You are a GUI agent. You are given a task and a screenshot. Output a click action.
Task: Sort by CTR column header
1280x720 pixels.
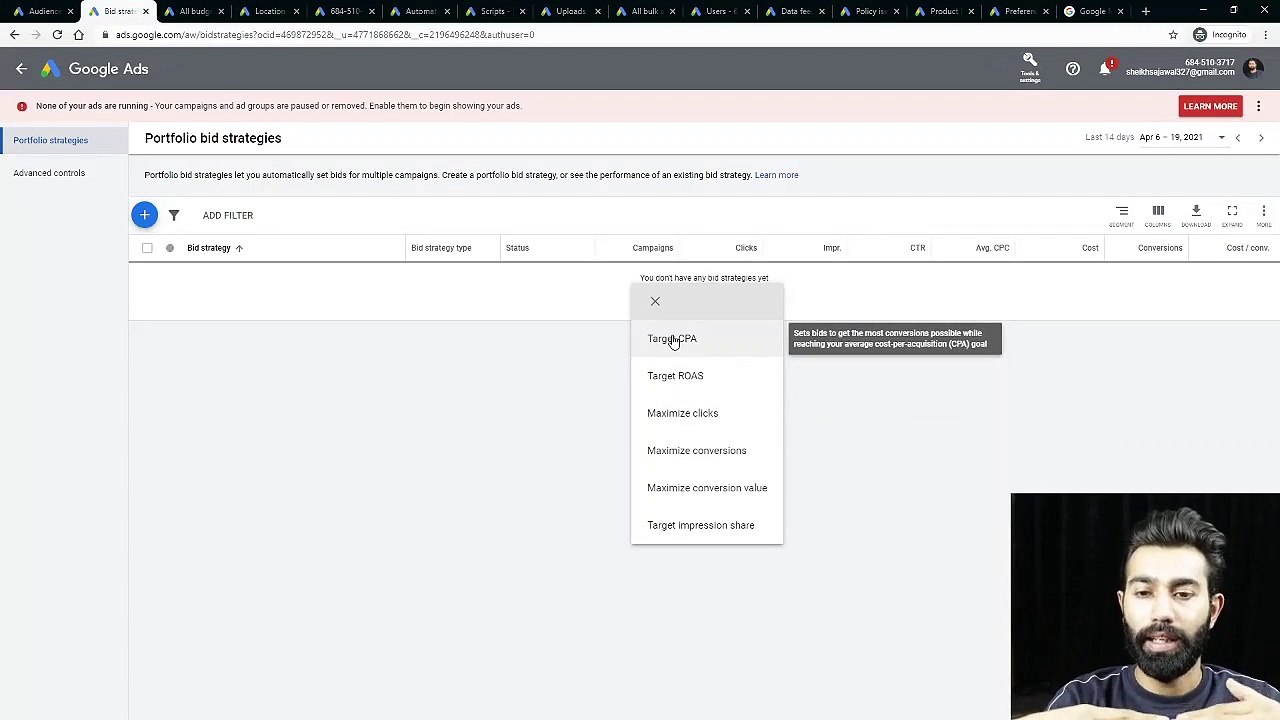click(917, 248)
